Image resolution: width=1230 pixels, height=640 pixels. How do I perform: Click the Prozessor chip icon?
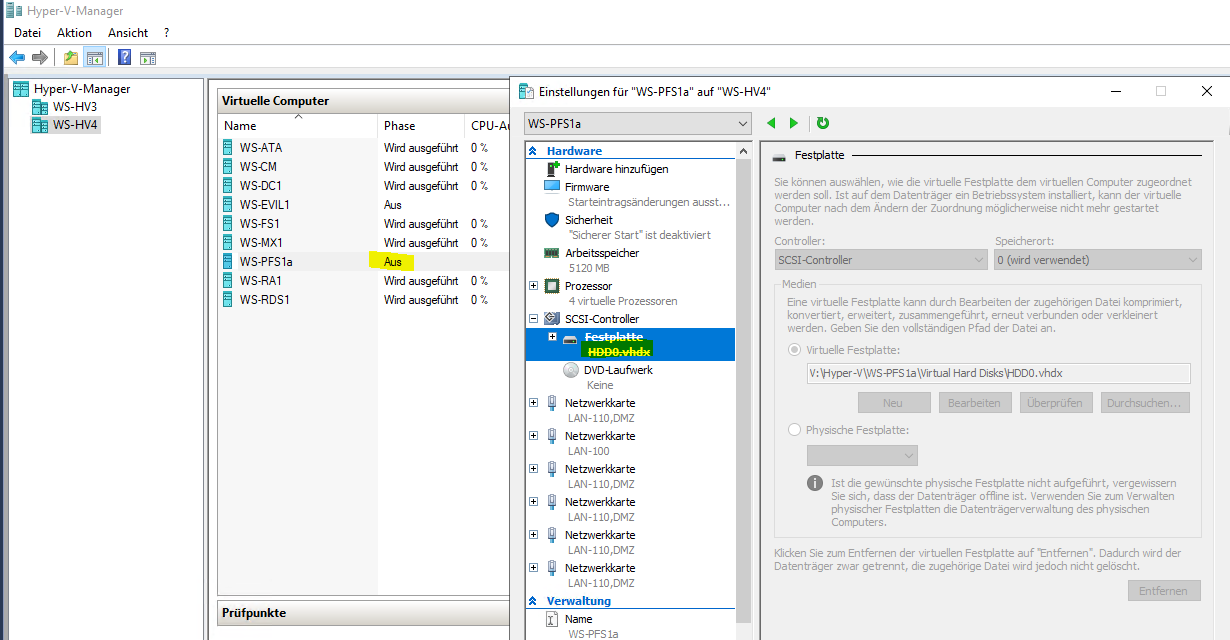coord(552,286)
